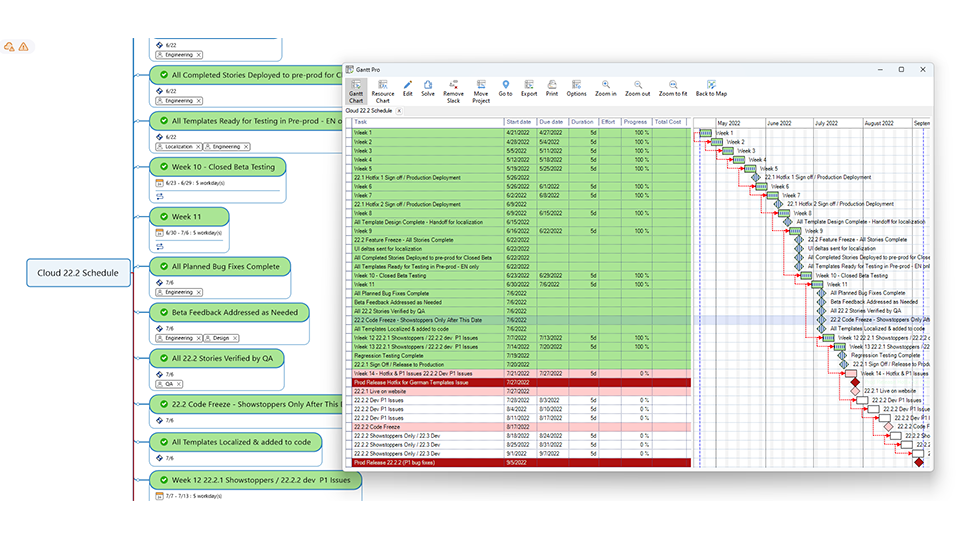The width and height of the screenshot is (960, 540).
Task: Click green check on All Planned Bug Fixes Complete
Action: coord(164,266)
